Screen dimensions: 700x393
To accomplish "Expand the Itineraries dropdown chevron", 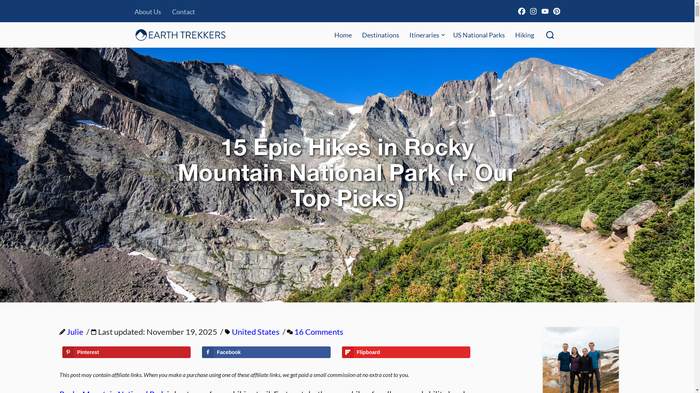I will click(x=443, y=35).
